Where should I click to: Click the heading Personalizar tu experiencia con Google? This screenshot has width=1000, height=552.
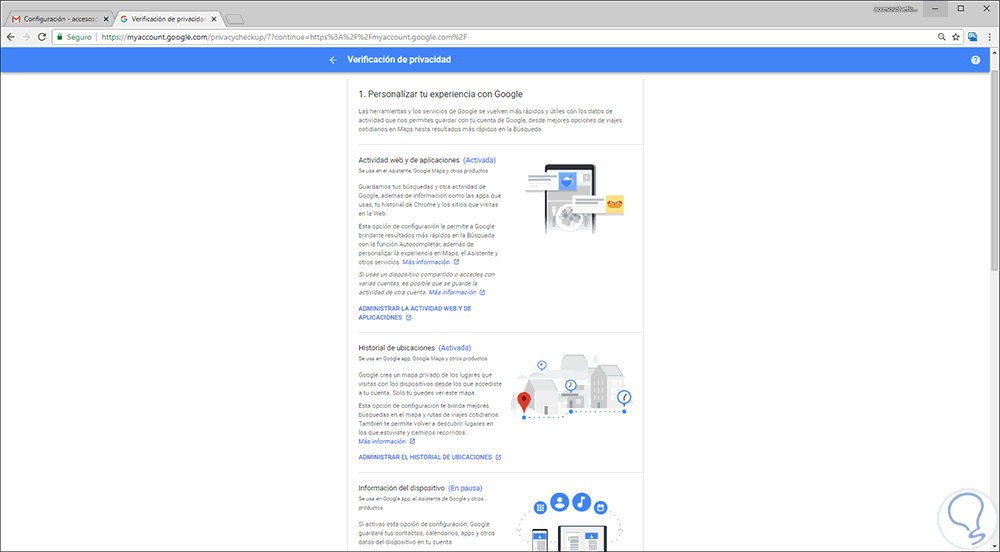pos(440,94)
